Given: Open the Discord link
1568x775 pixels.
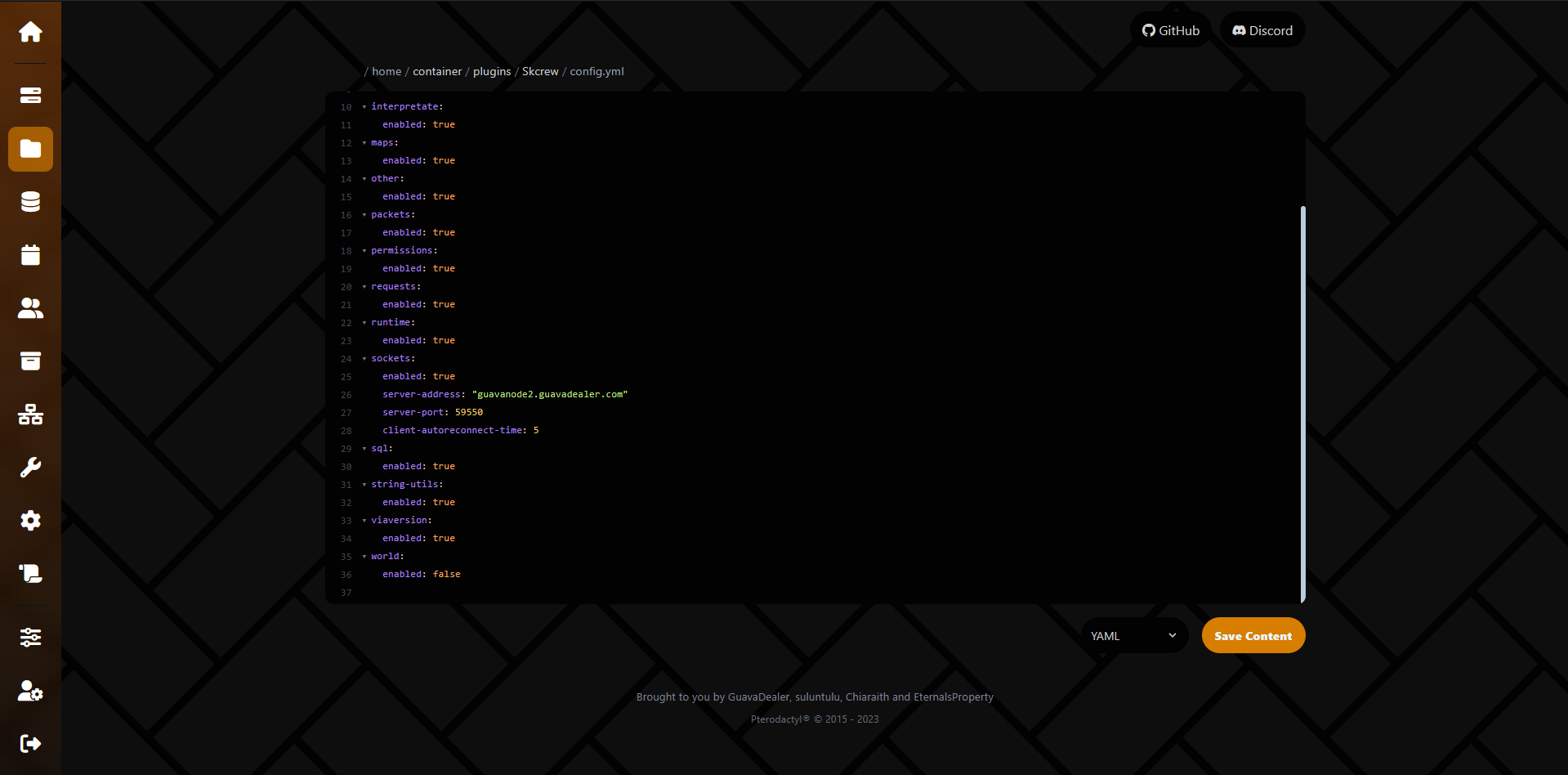Looking at the screenshot, I should click(x=1262, y=30).
